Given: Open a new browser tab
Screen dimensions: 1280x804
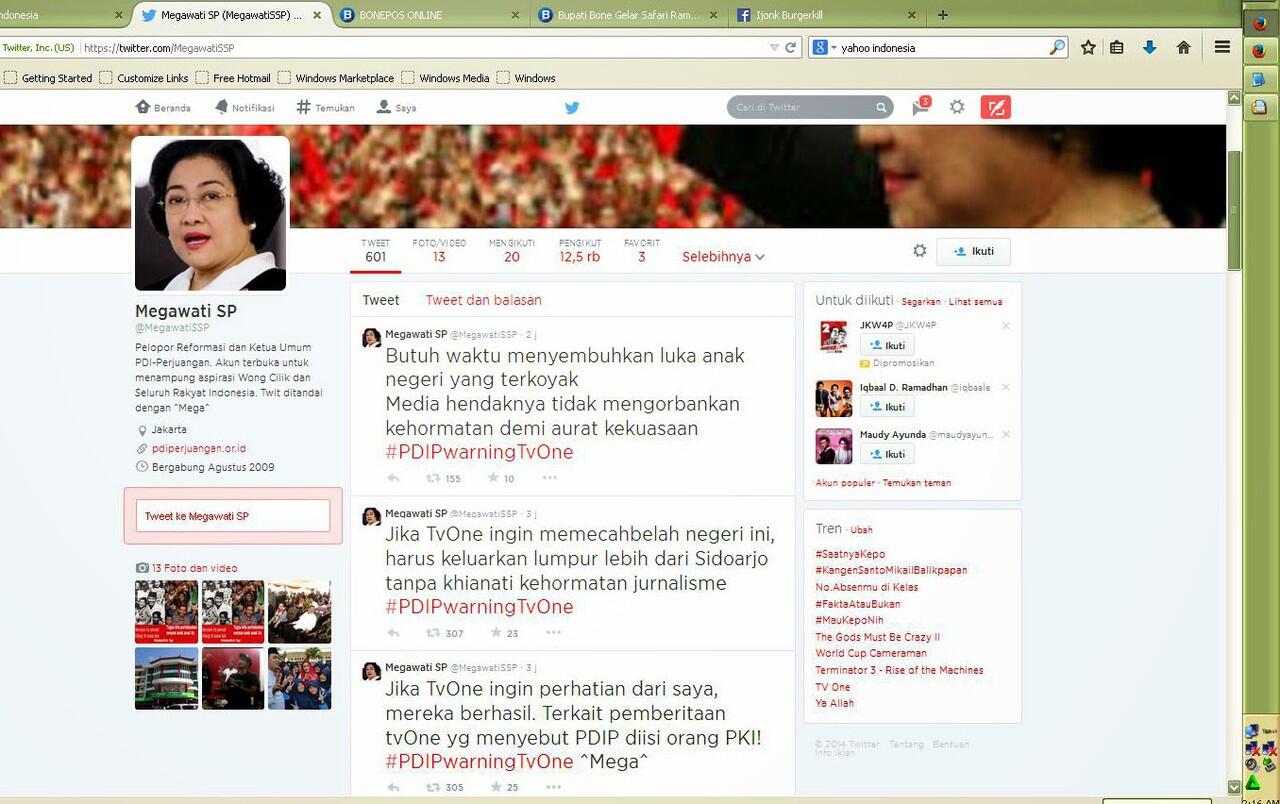Looking at the screenshot, I should pos(942,15).
